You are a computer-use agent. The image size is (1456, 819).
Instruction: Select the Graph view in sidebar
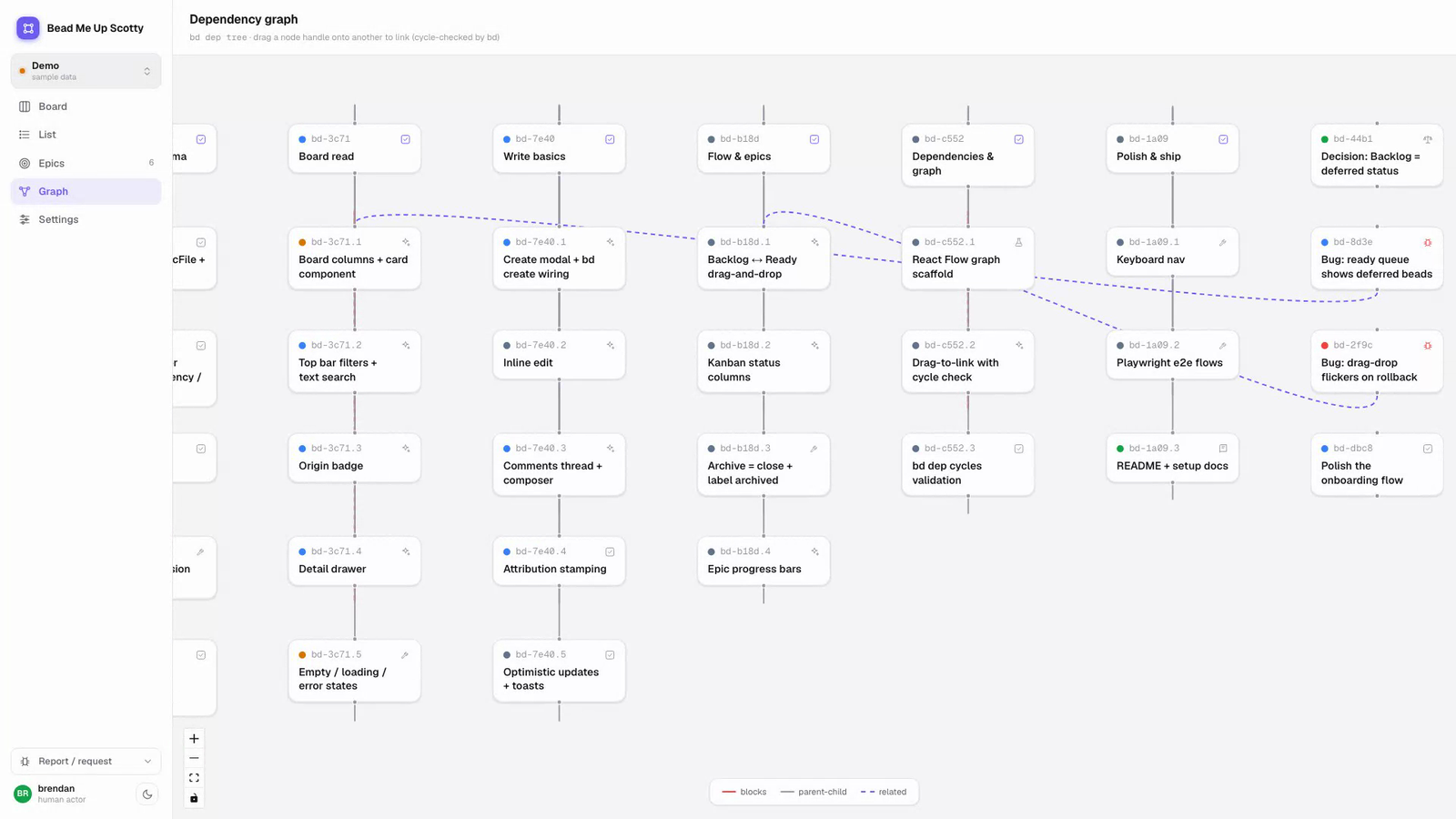86,191
